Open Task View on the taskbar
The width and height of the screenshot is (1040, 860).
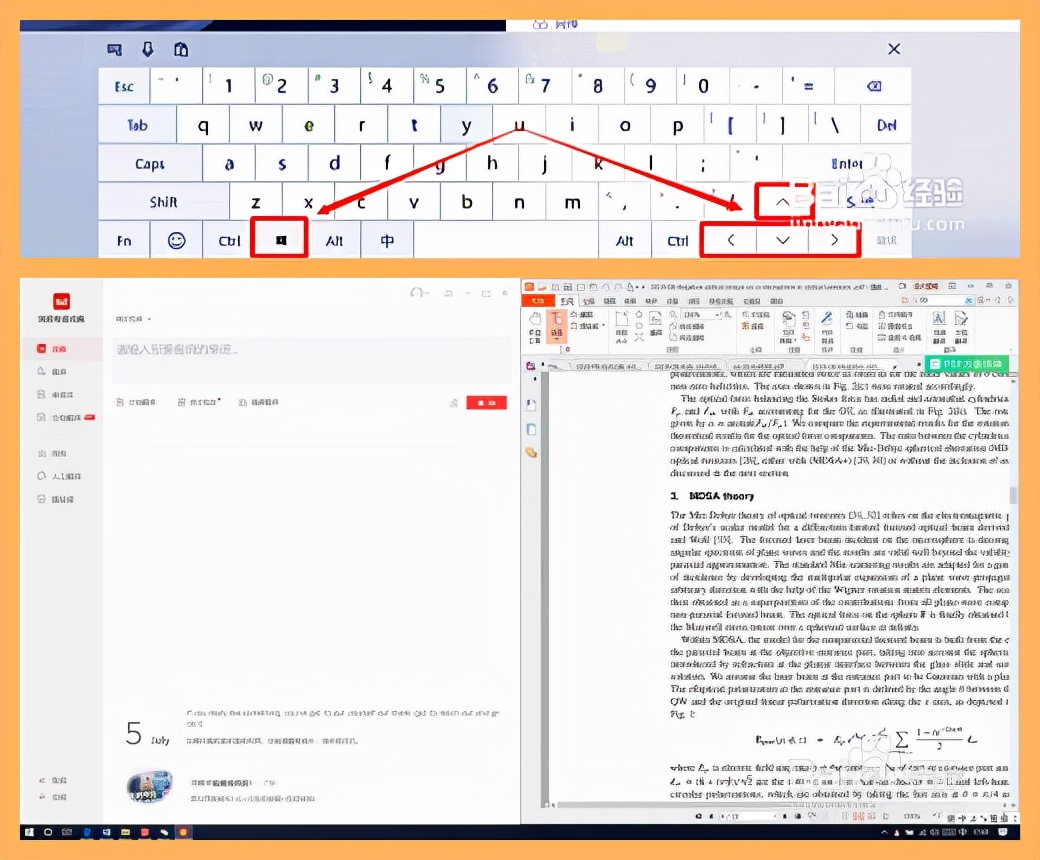pyautogui.click(x=67, y=832)
